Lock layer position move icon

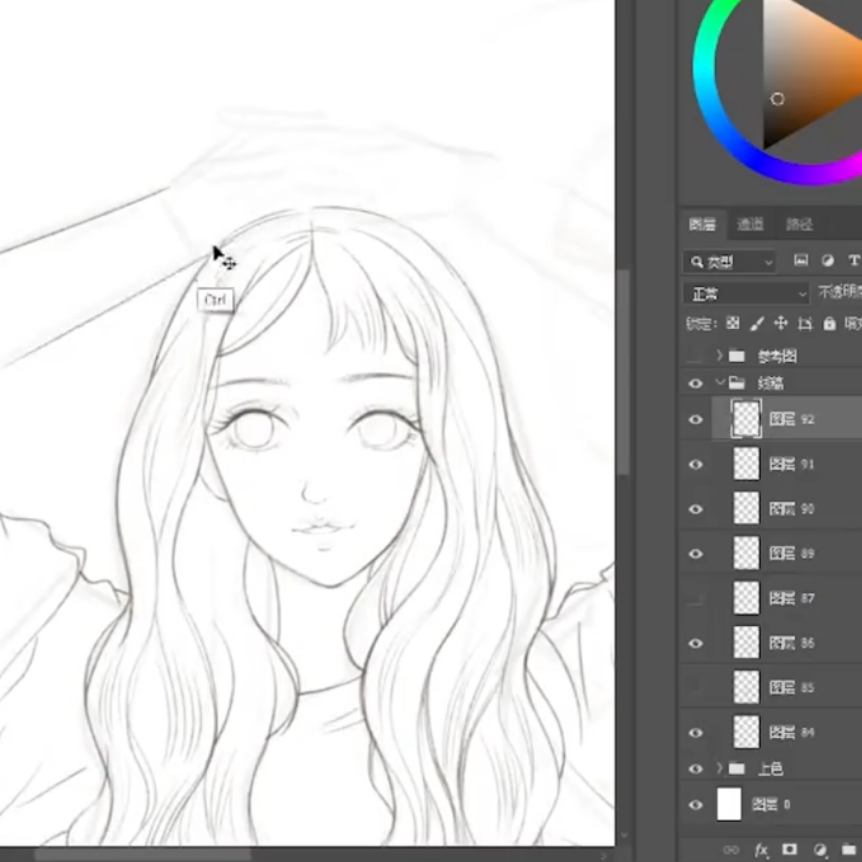pos(781,323)
